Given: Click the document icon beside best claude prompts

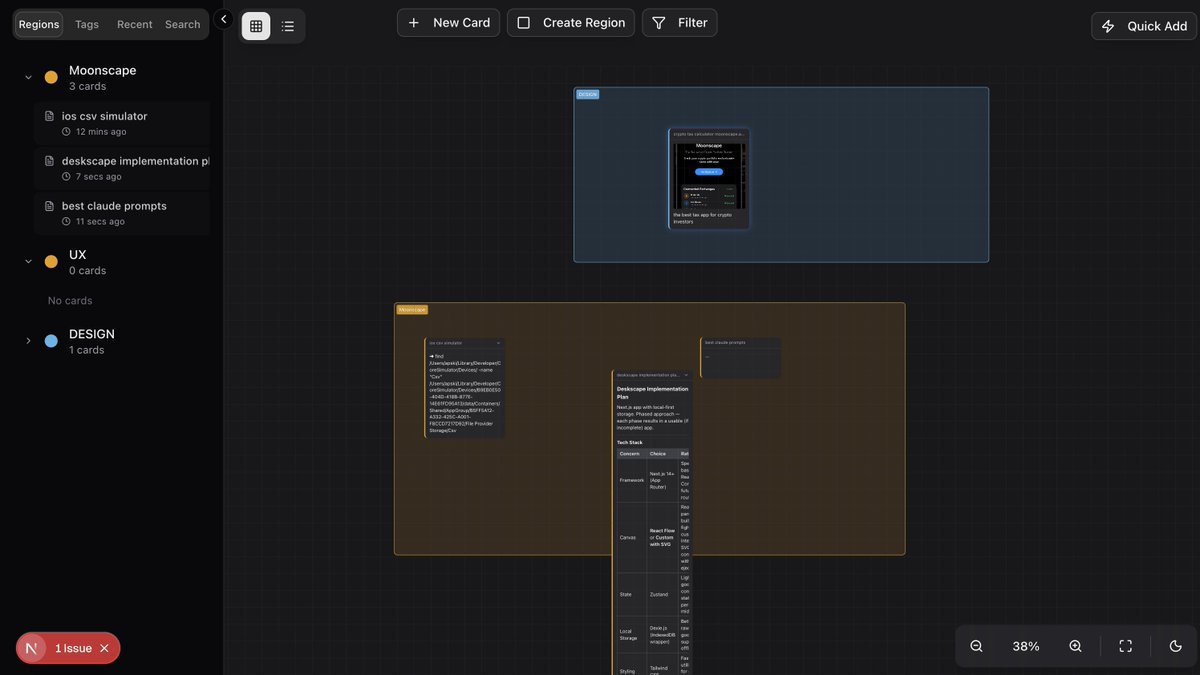Looking at the screenshot, I should click(50, 206).
